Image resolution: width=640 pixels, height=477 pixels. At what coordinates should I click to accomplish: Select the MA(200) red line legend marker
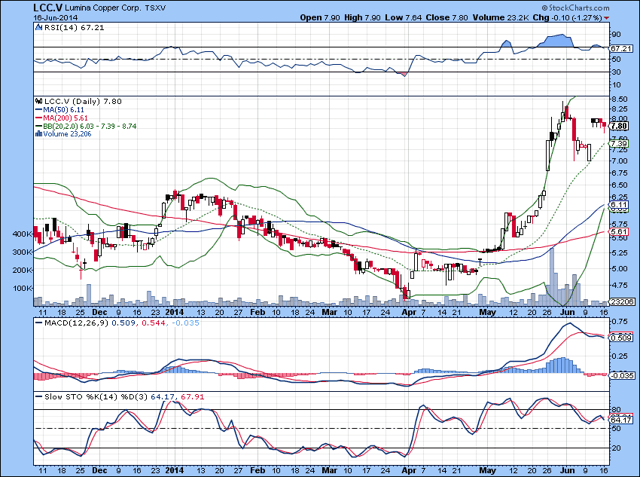tap(39, 118)
